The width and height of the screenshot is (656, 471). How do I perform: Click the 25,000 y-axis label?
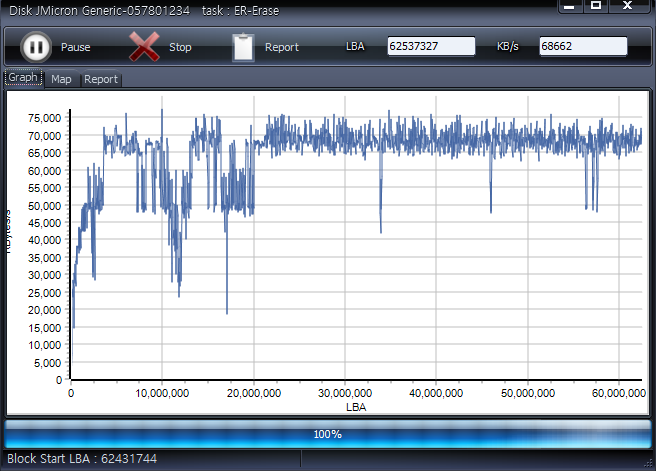[44, 293]
